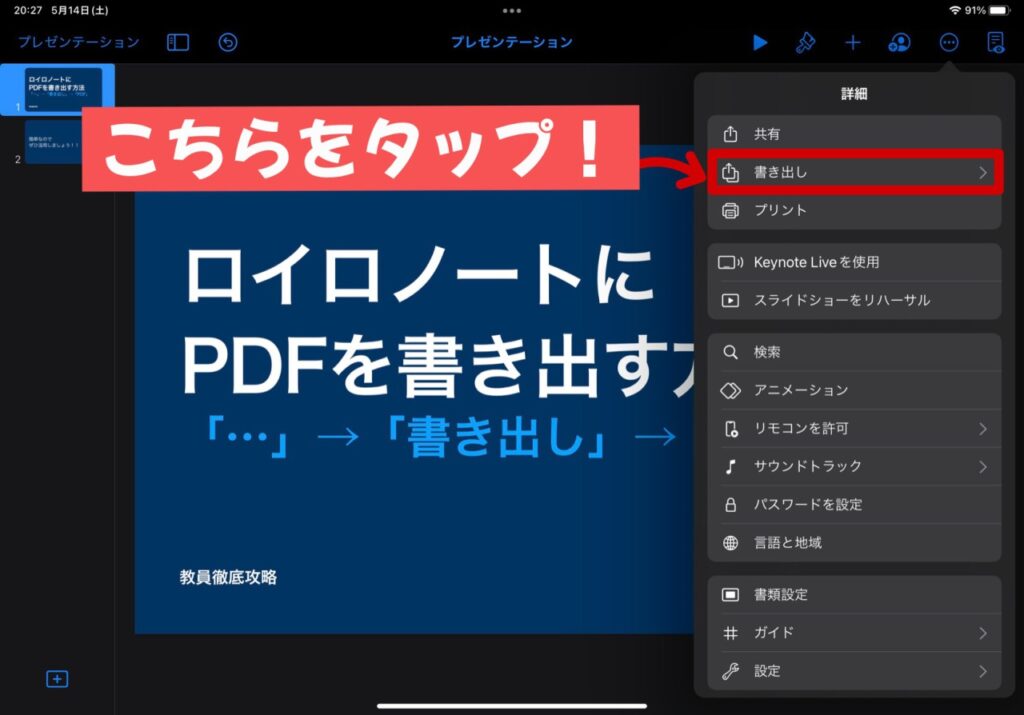Tap the remote control icon
This screenshot has width=1024, height=715.
pyautogui.click(x=731, y=429)
